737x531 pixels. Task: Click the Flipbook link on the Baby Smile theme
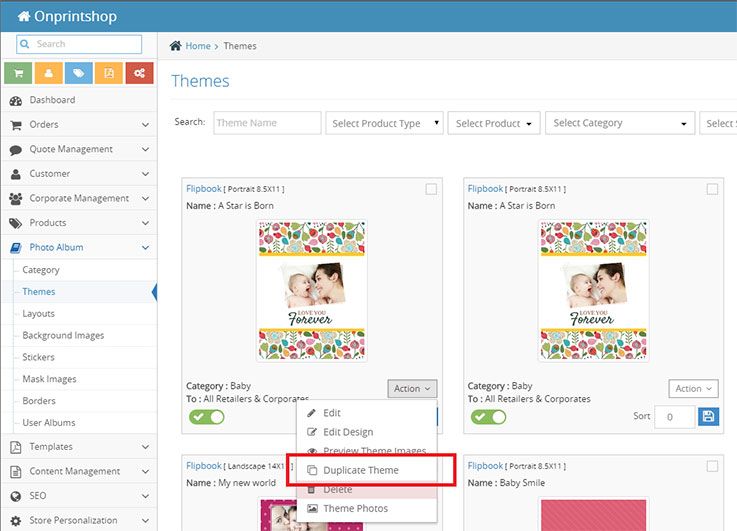click(x=485, y=466)
